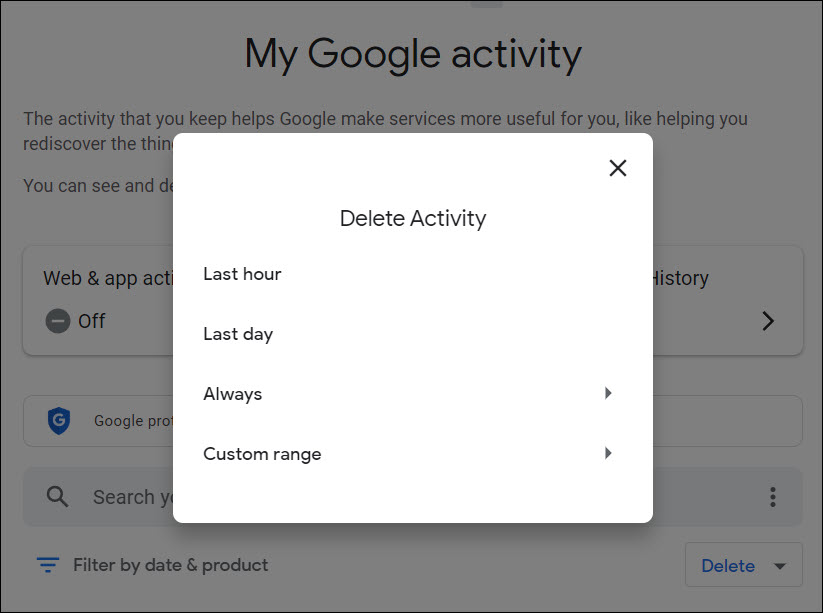Open the three-dot overflow menu

tap(772, 496)
